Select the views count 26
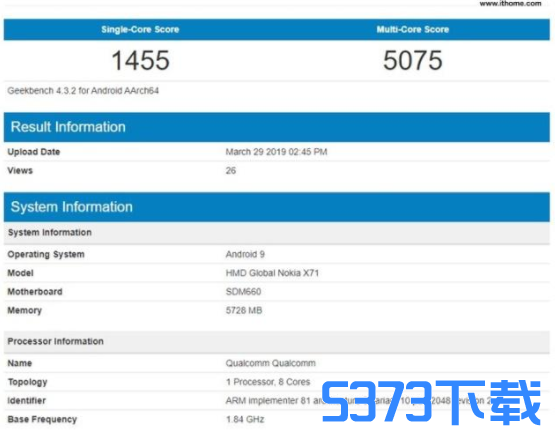Image resolution: width=555 pixels, height=435 pixels. point(231,171)
